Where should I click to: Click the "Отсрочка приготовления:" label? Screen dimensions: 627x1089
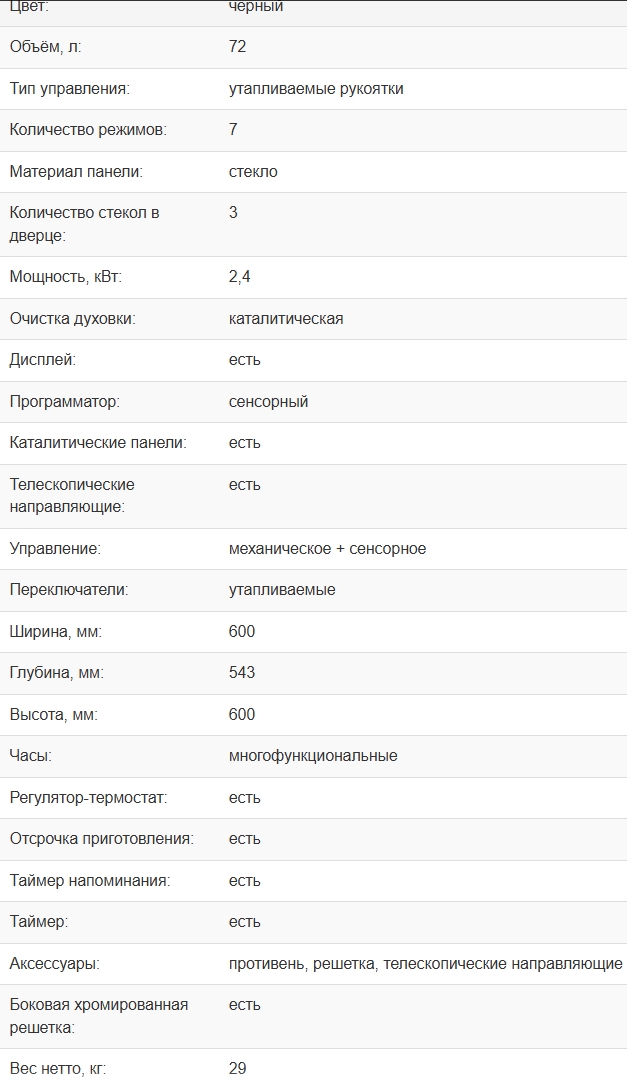(101, 839)
